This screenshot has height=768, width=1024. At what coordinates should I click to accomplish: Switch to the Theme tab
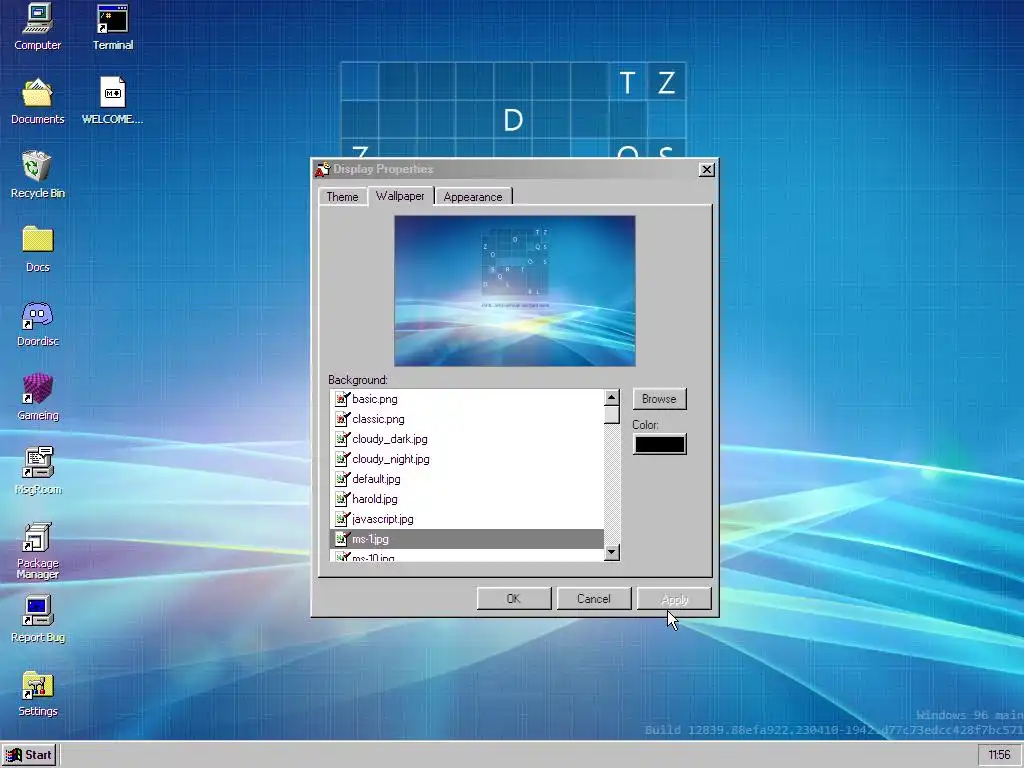[x=342, y=197]
